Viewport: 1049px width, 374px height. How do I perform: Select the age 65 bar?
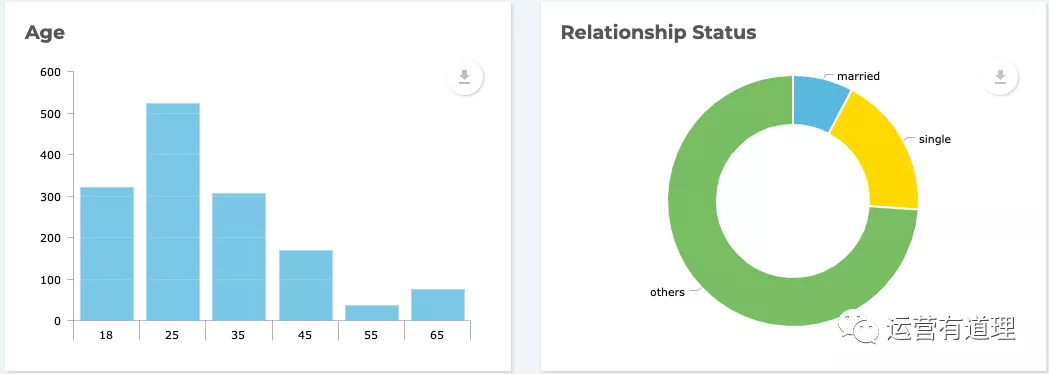tap(438, 304)
